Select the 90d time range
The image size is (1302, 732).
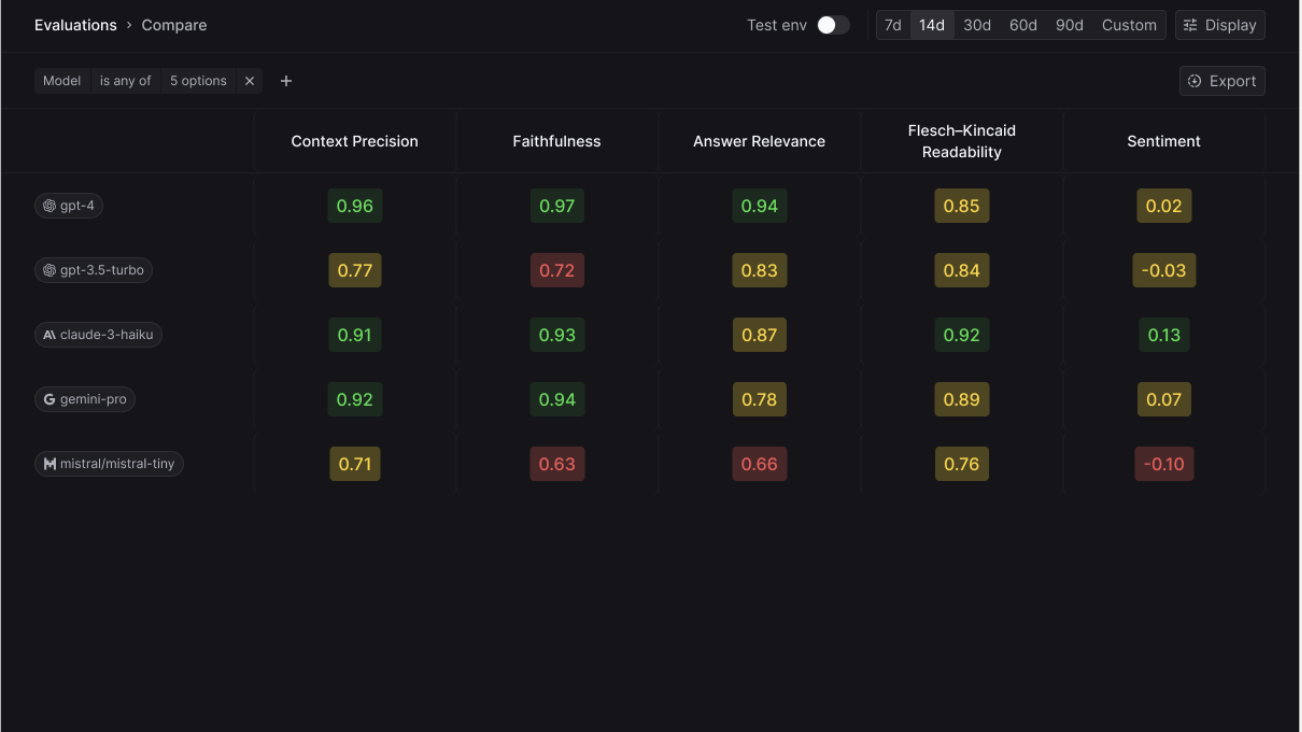click(x=1069, y=25)
